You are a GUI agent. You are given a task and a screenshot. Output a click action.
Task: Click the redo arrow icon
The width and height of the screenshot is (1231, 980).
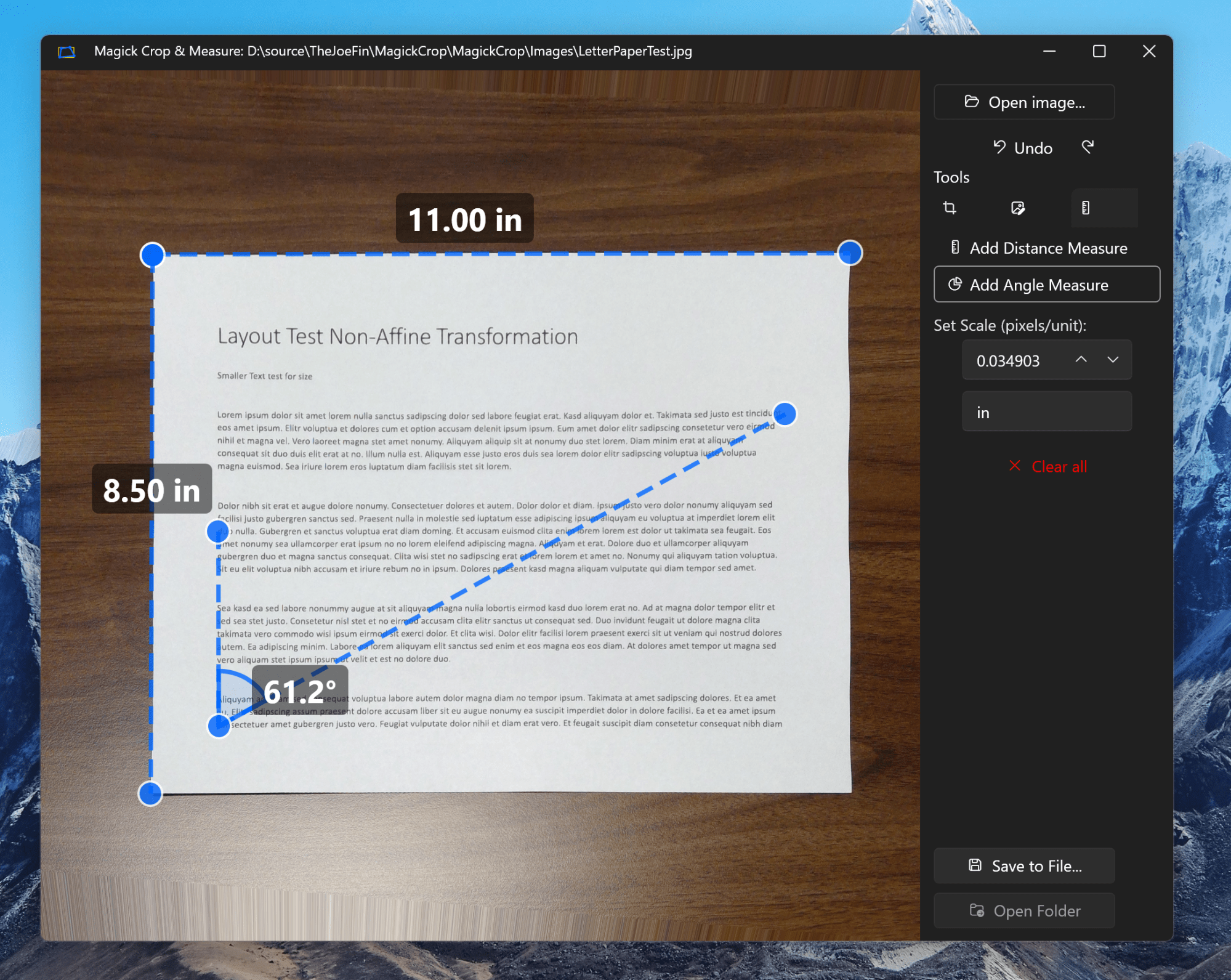(1088, 147)
